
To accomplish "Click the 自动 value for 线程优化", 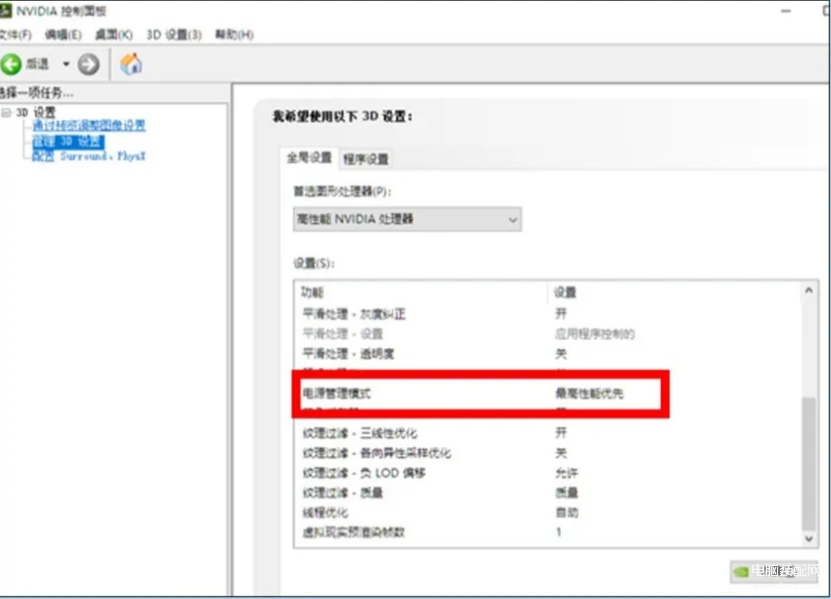I will click(x=567, y=513).
